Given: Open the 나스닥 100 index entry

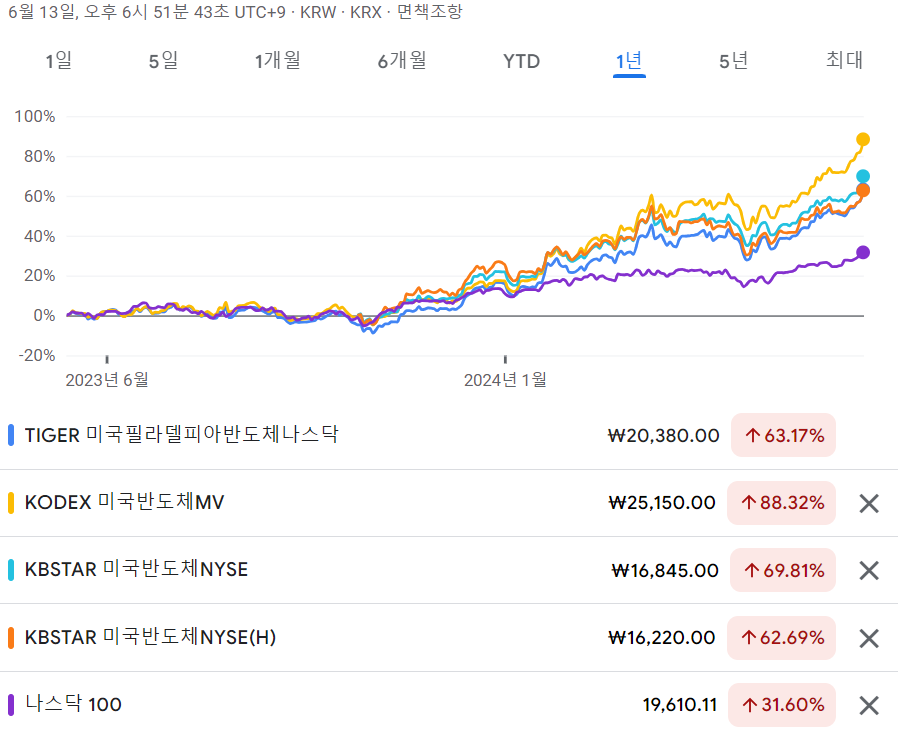Looking at the screenshot, I should 73,704.
